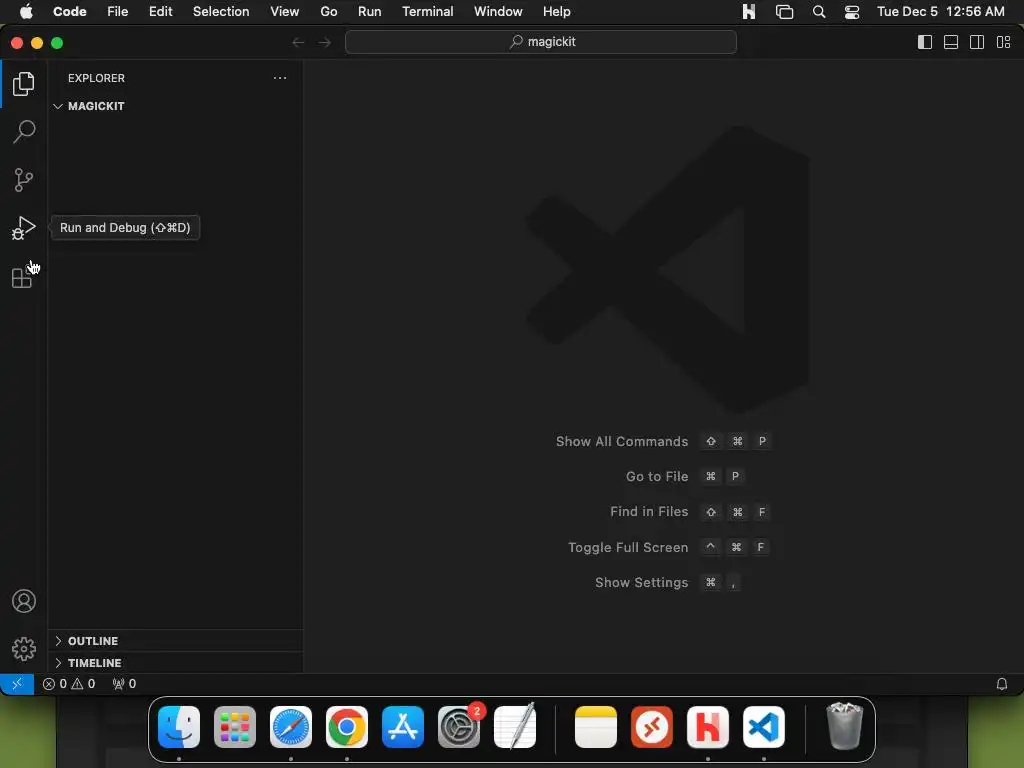Show errors and warnings count in status bar
Image resolution: width=1024 pixels, height=768 pixels.
[69, 684]
